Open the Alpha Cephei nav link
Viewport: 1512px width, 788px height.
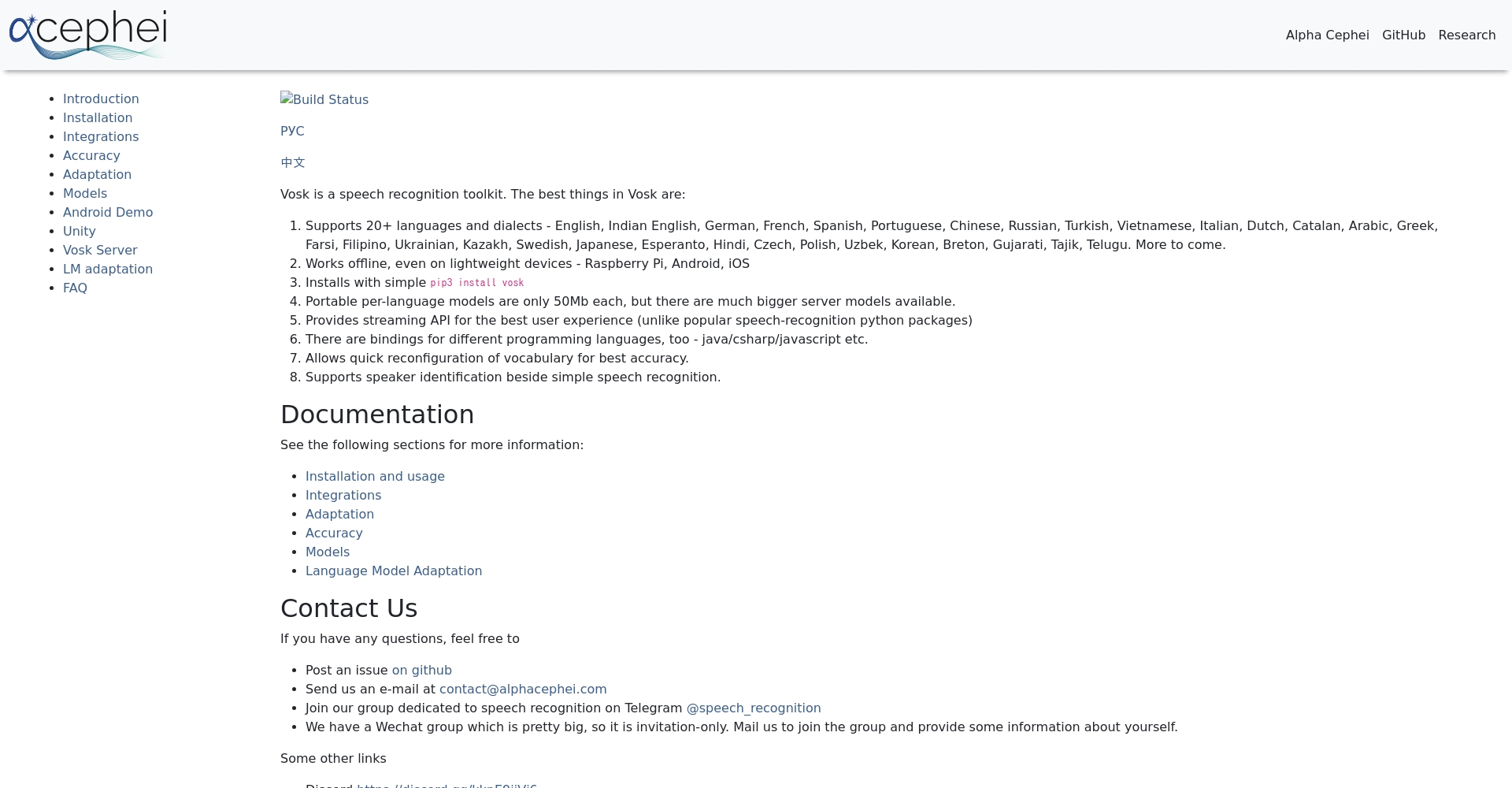(x=1327, y=35)
